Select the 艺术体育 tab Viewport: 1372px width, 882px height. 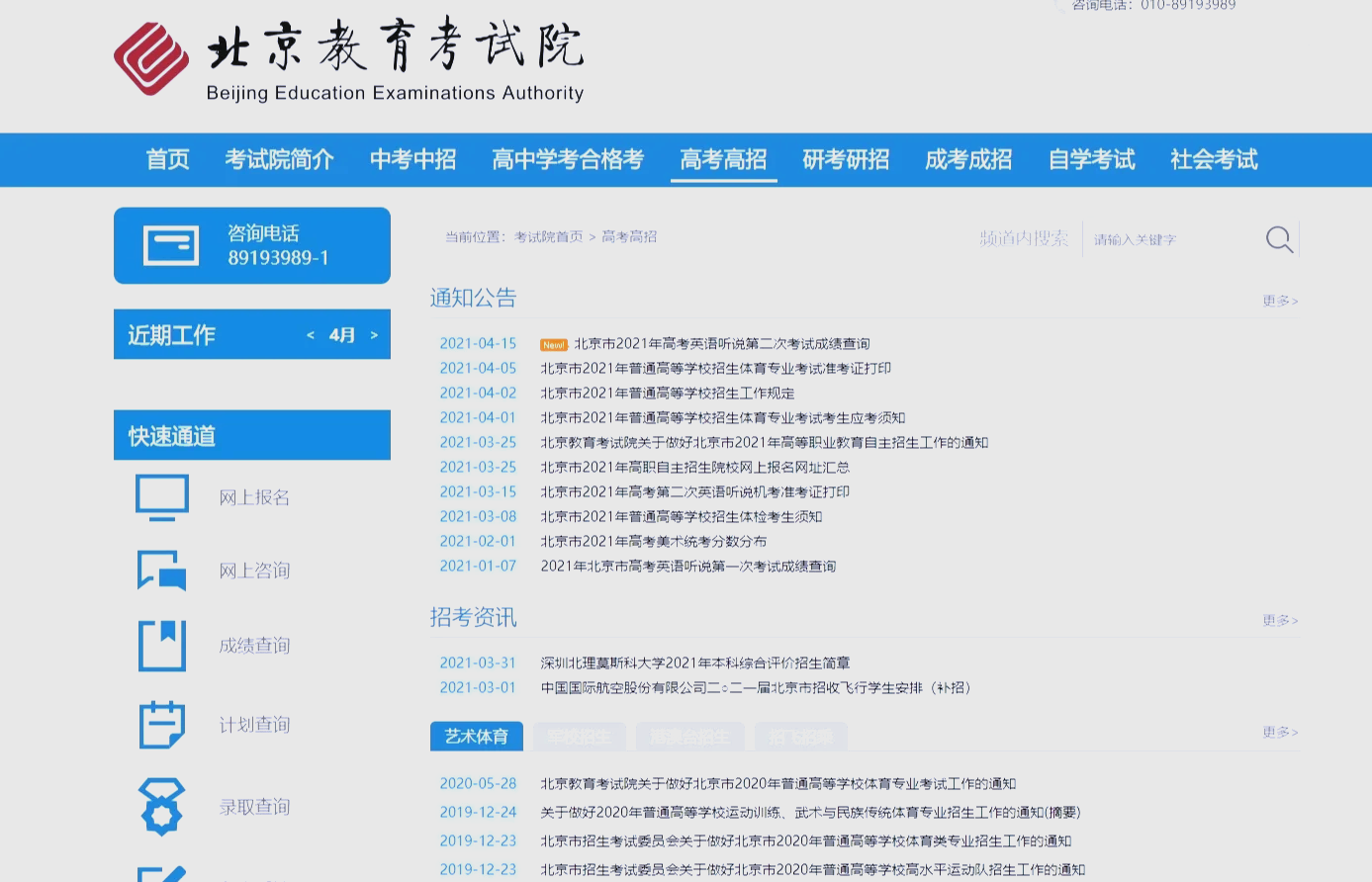point(477,736)
